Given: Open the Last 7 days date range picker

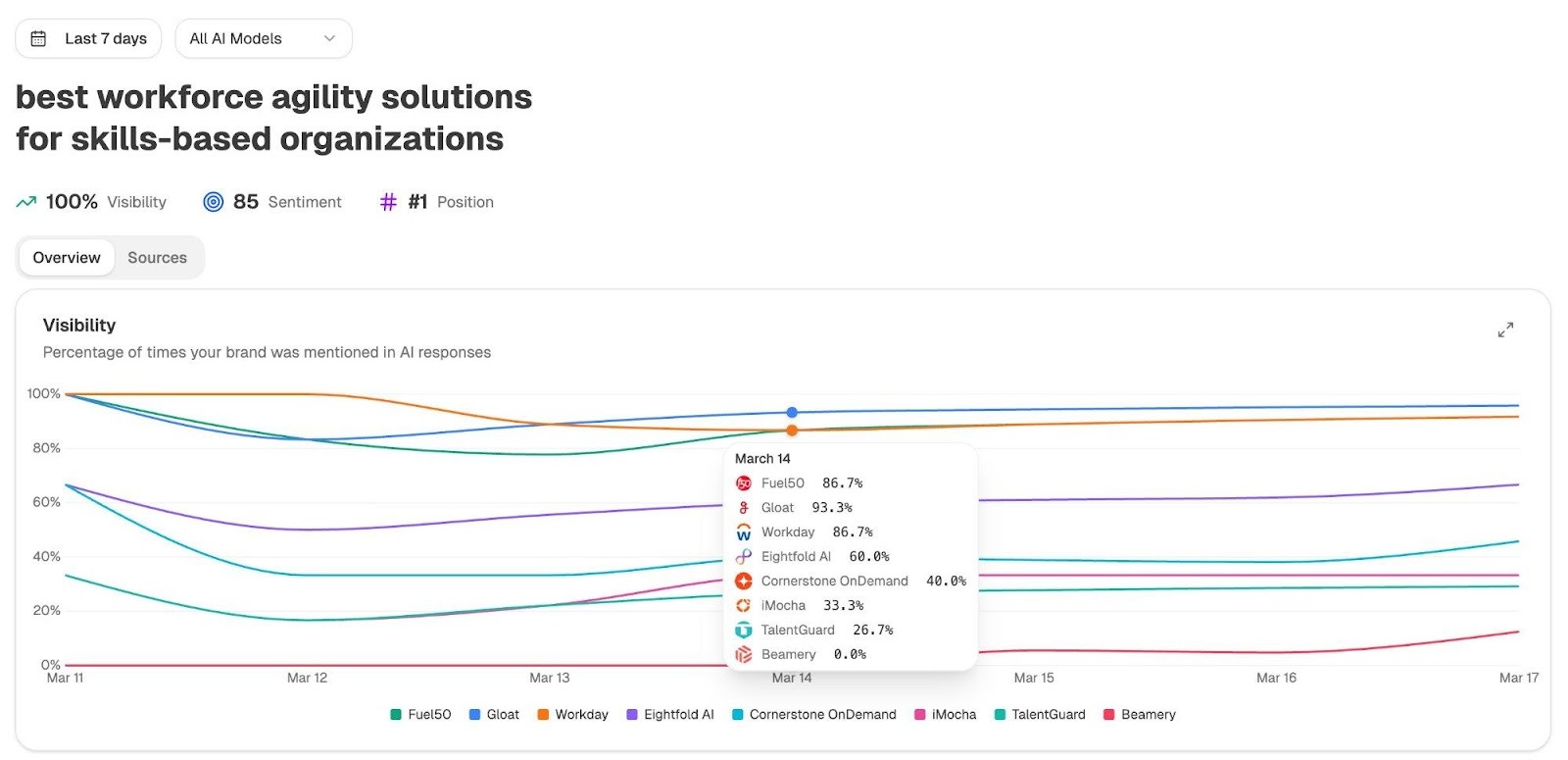Looking at the screenshot, I should pyautogui.click(x=87, y=38).
